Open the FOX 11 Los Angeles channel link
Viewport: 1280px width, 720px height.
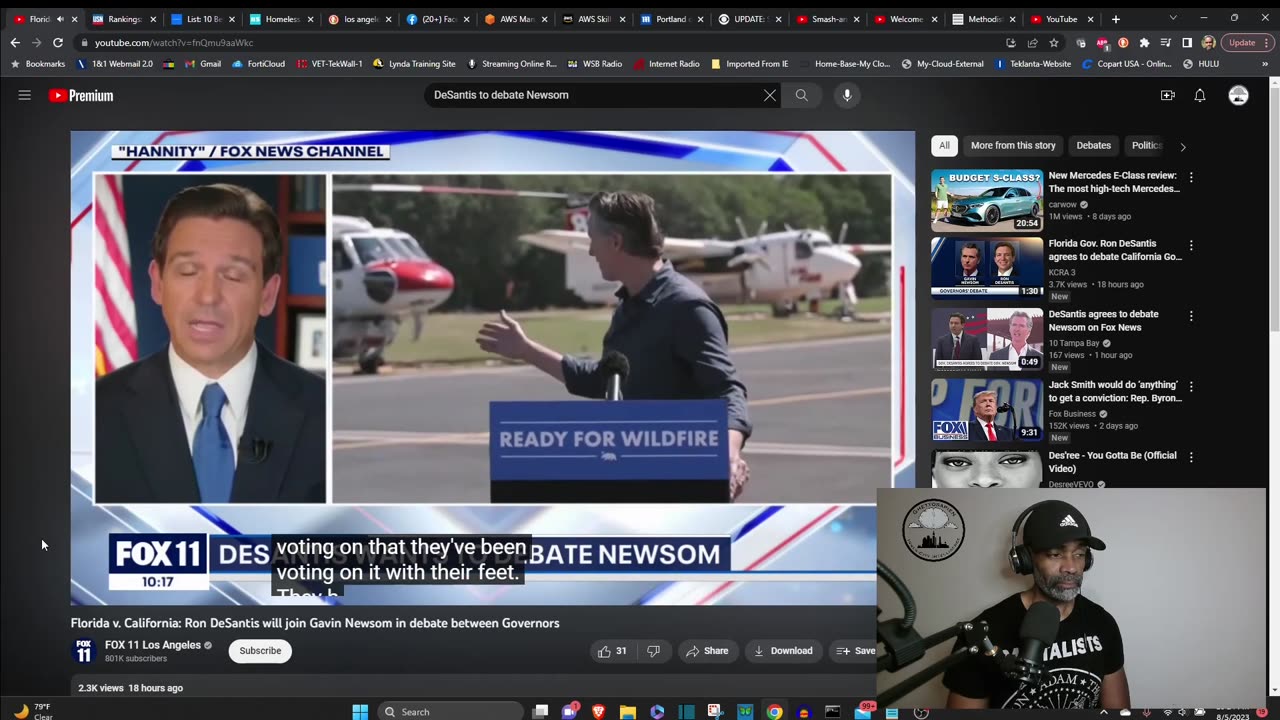click(153, 645)
